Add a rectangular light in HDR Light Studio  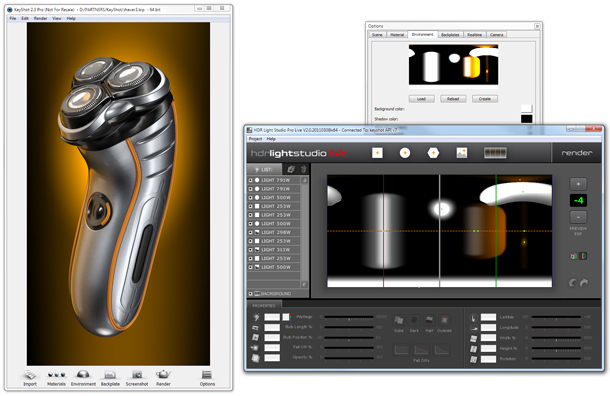tap(377, 153)
